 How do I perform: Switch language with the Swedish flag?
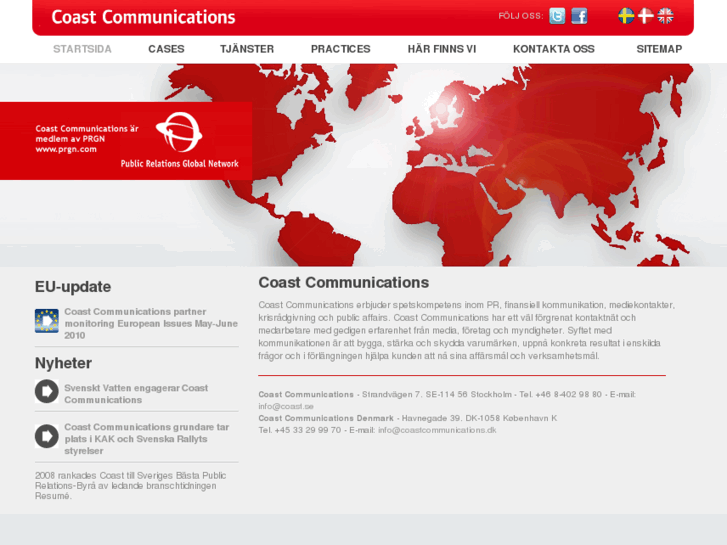point(626,16)
